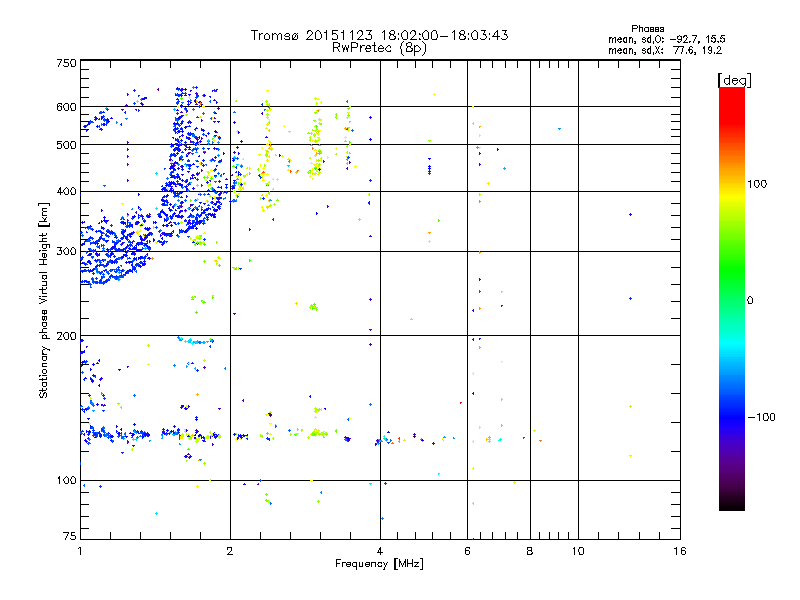
Task: Click the y-axis tick label "300"
Action: click(66, 252)
